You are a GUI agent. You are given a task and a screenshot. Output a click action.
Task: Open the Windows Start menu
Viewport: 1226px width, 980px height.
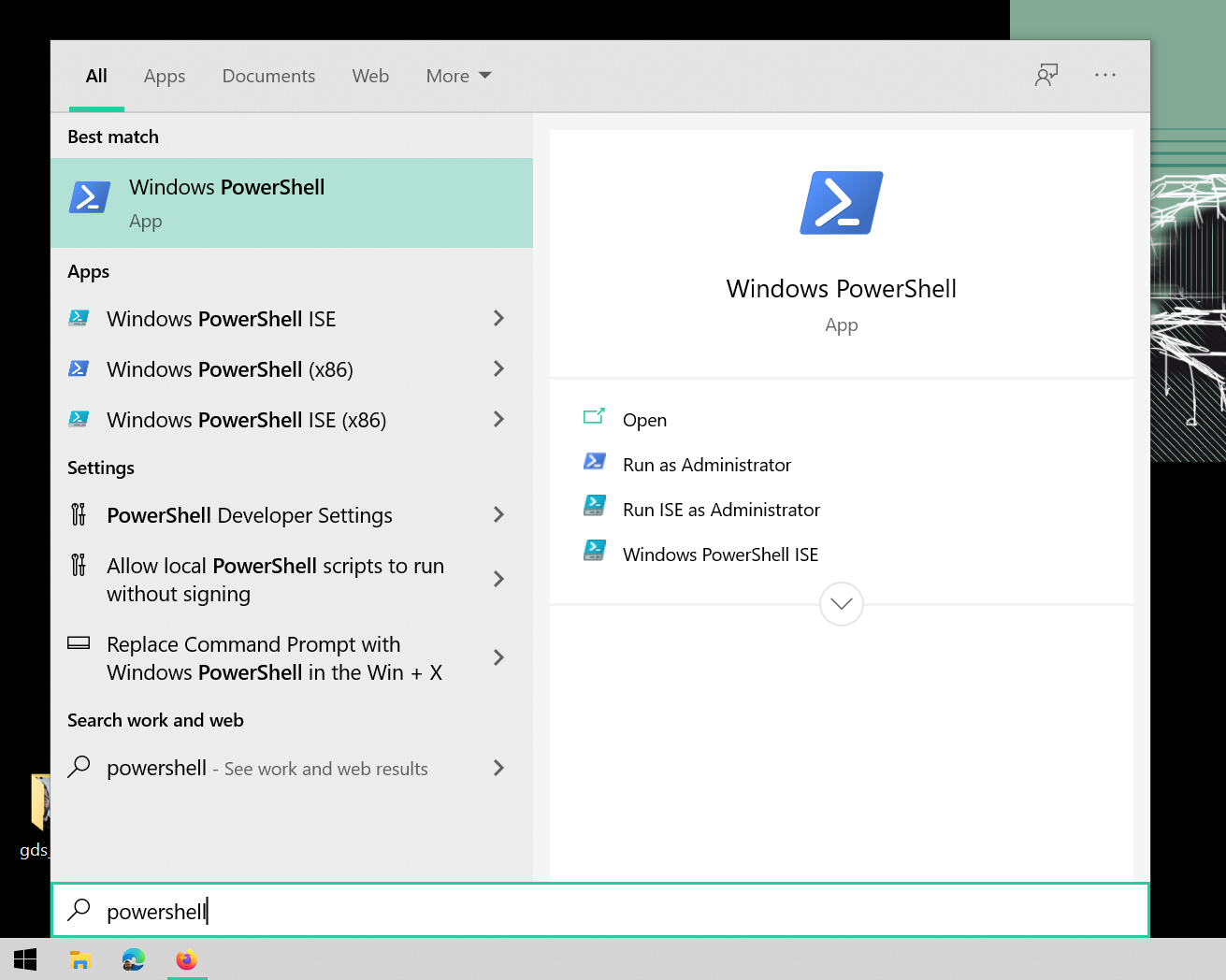[x=24, y=959]
